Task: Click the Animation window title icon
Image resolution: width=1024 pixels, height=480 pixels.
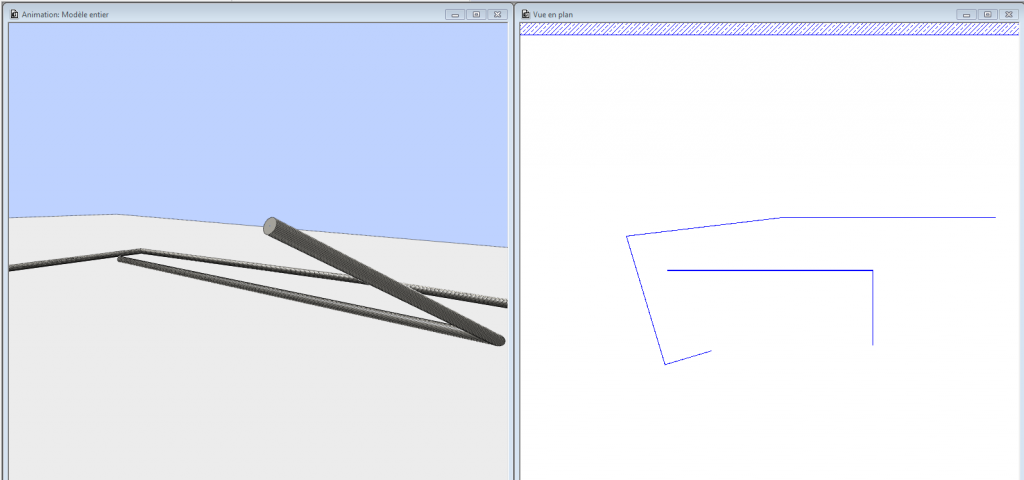Action: [x=14, y=14]
